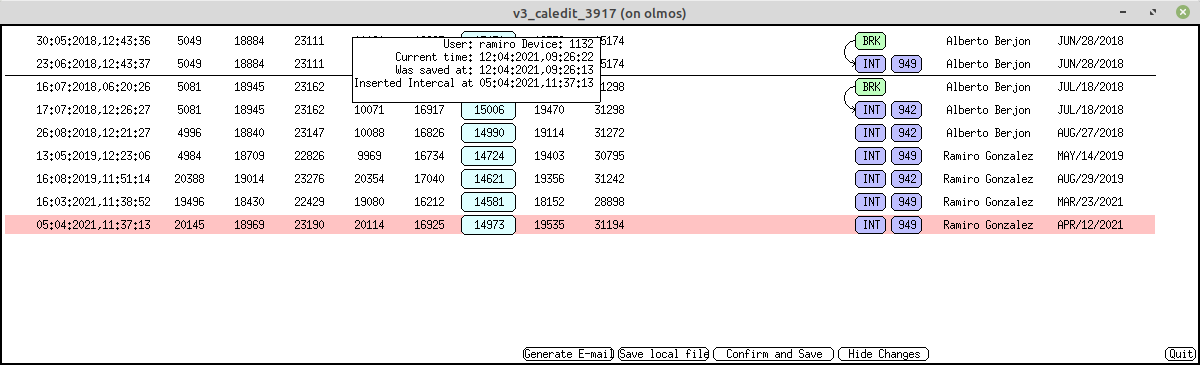Image resolution: width=1200 pixels, height=365 pixels.
Task: Select 942 tag in 17:07:2018 row
Action: pyautogui.click(x=906, y=110)
